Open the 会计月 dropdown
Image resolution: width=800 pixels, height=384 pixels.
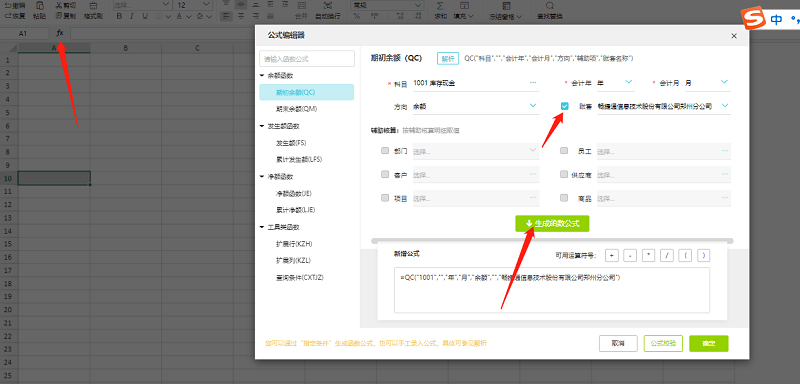click(x=724, y=82)
